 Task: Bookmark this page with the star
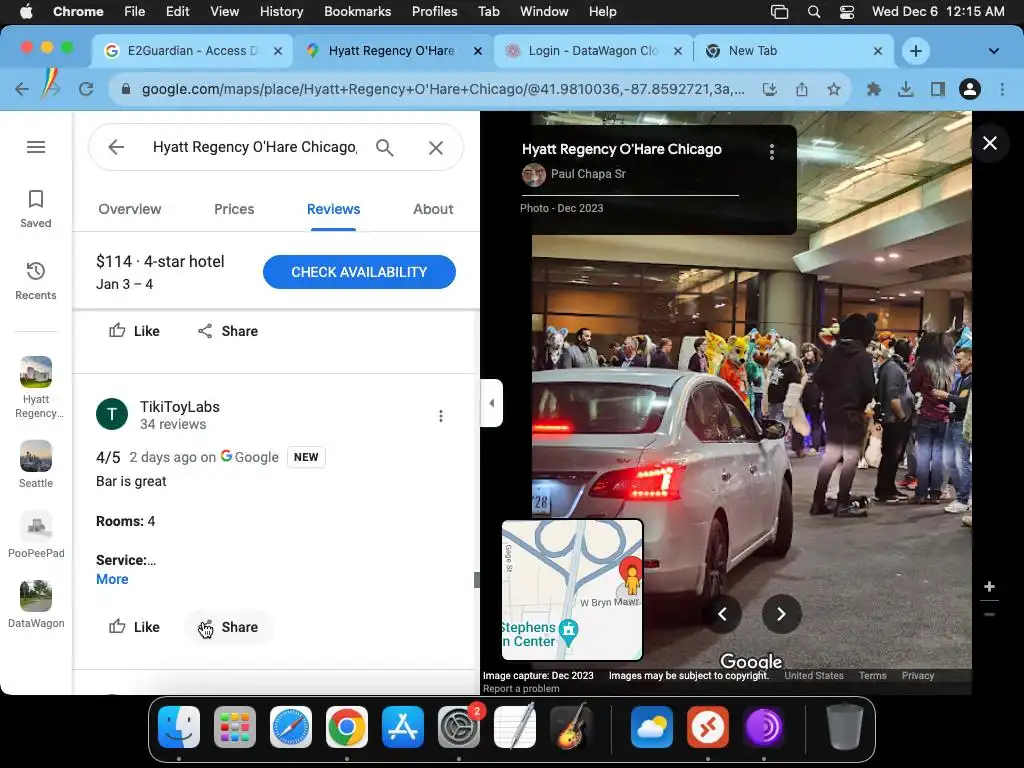834,89
